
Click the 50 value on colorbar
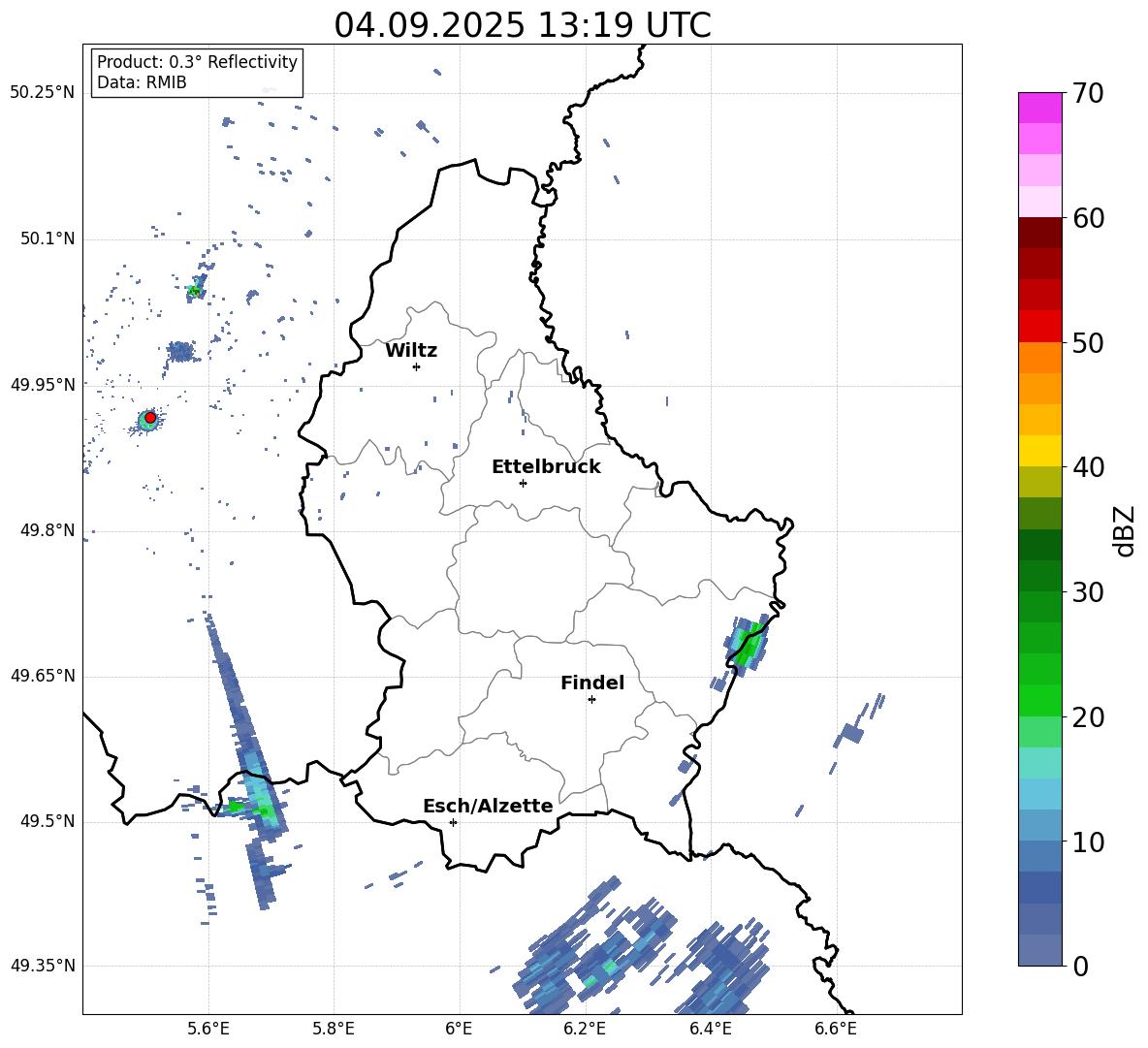(1088, 342)
